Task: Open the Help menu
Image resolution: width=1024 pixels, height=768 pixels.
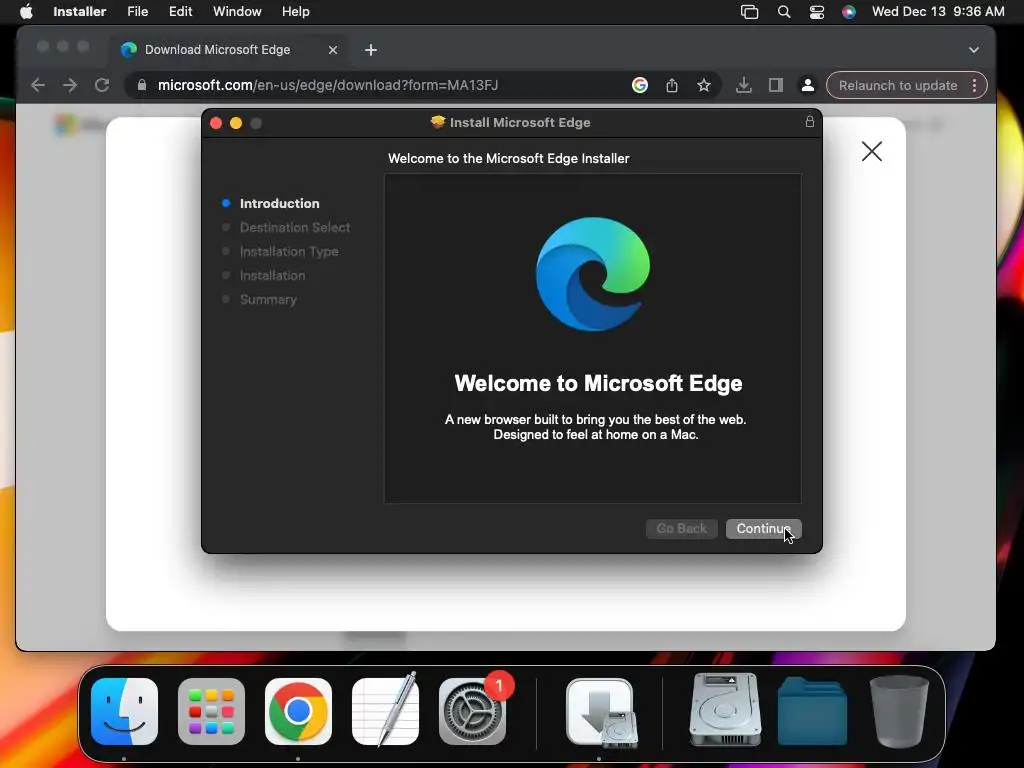Action: coord(295,12)
